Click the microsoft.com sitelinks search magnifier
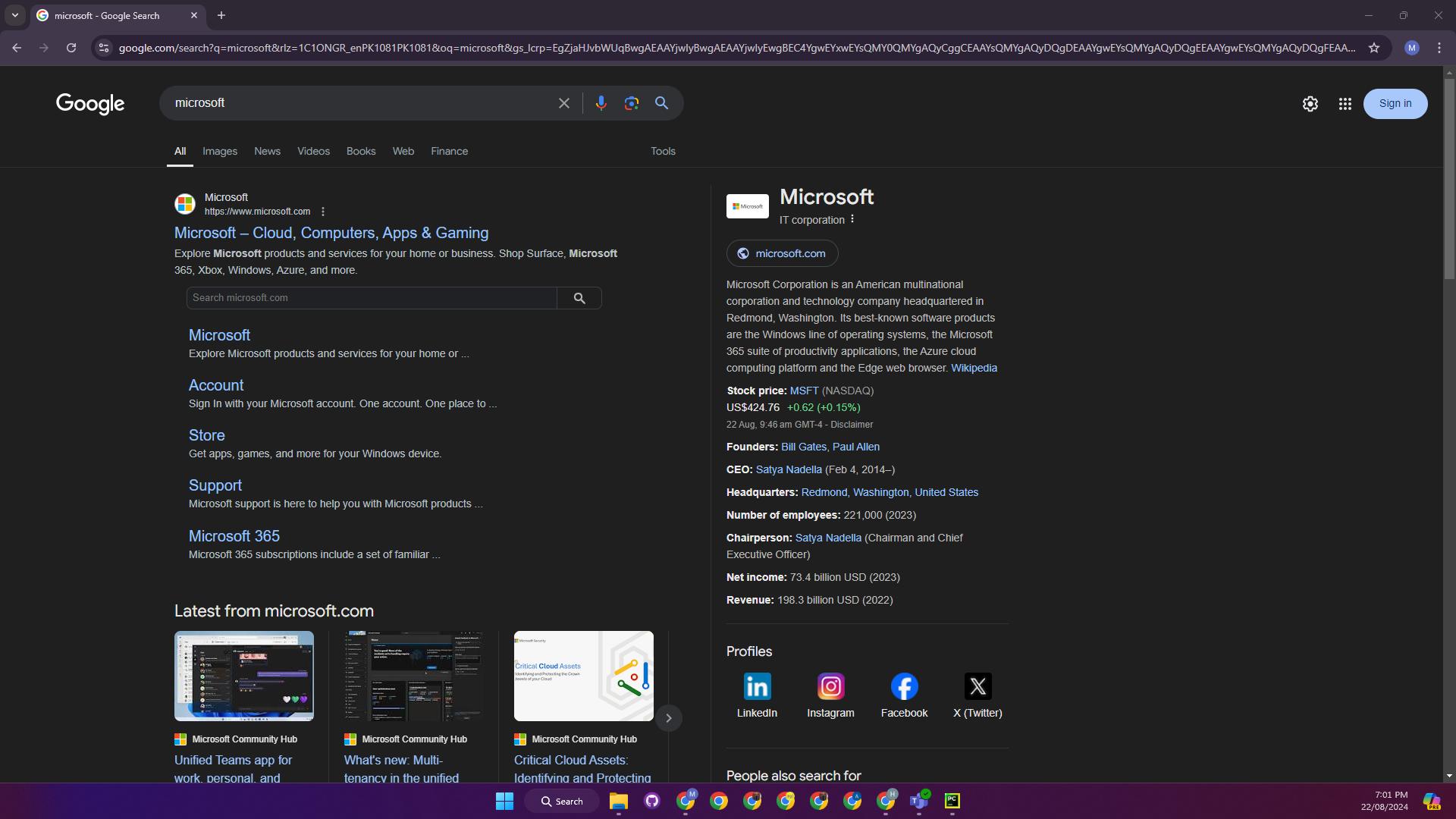 pos(579,298)
